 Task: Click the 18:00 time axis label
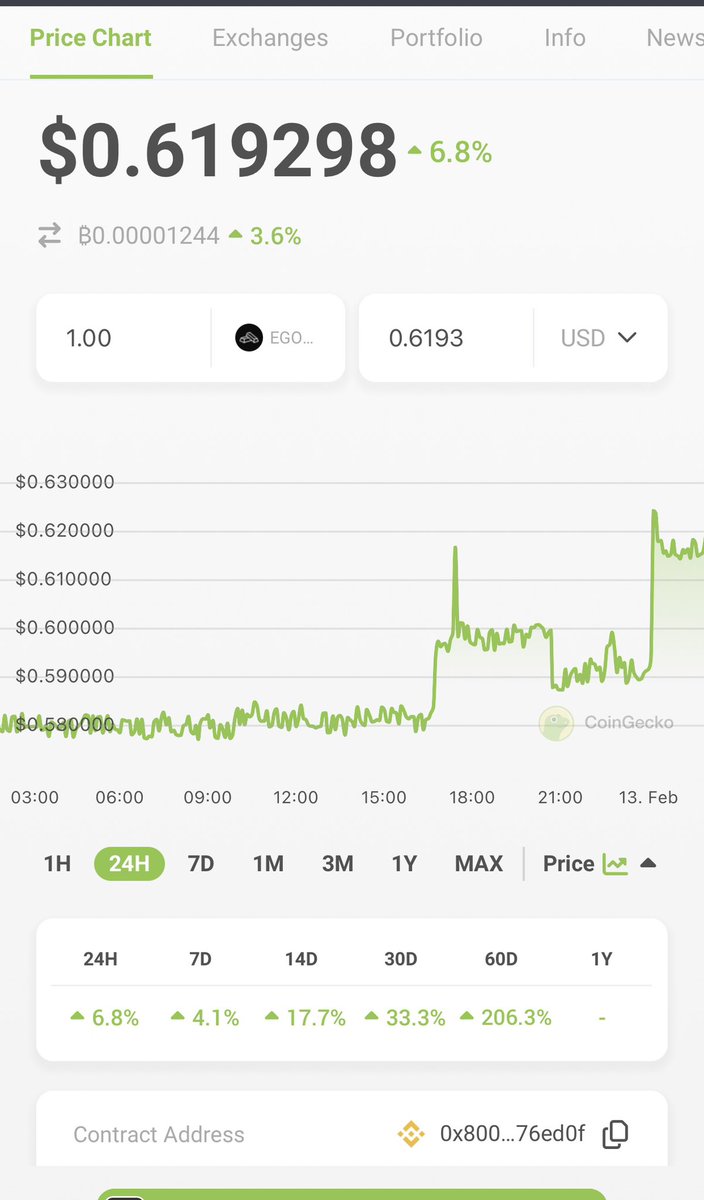[x=471, y=797]
